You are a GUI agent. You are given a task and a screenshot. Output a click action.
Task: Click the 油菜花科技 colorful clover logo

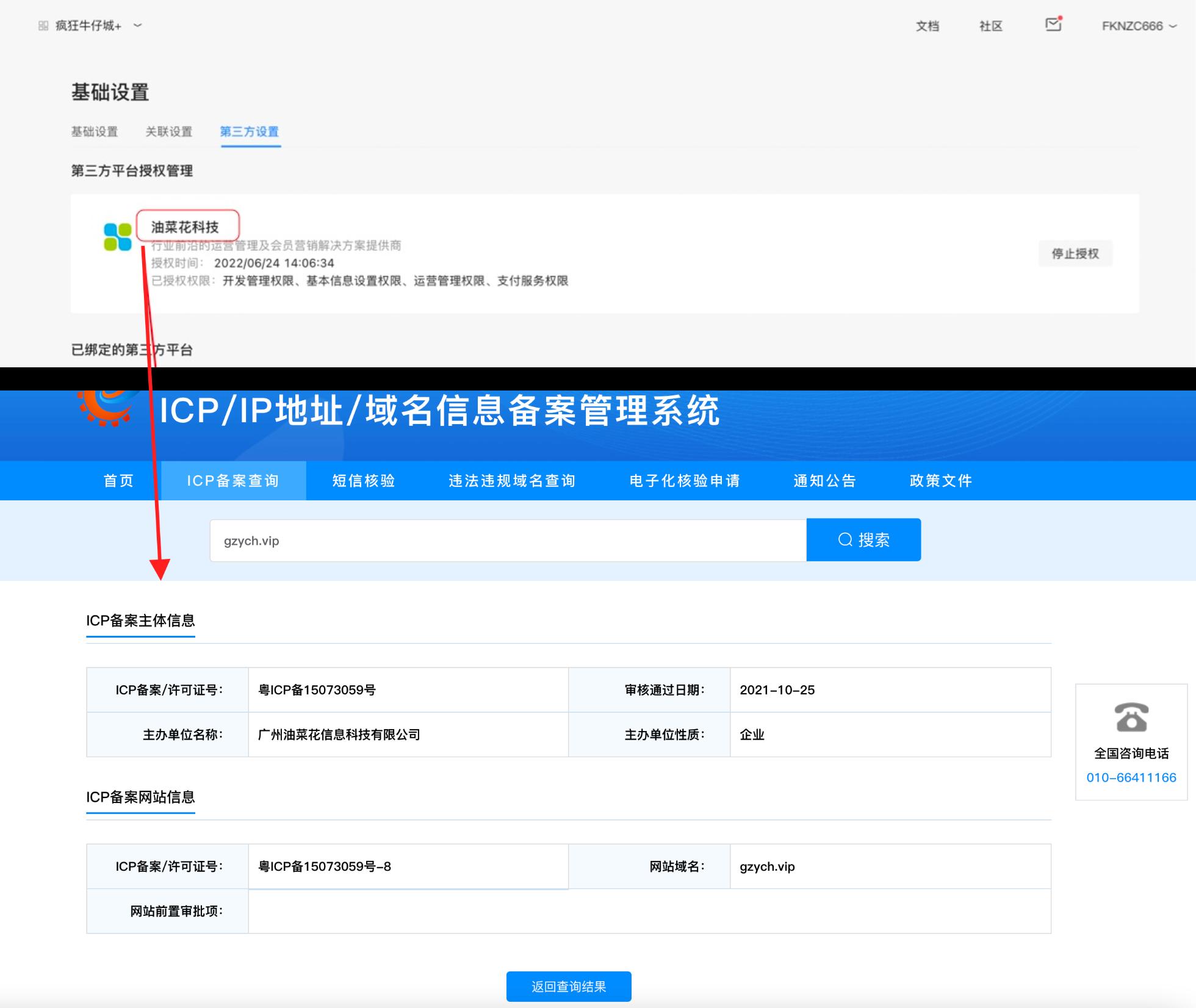(x=118, y=237)
